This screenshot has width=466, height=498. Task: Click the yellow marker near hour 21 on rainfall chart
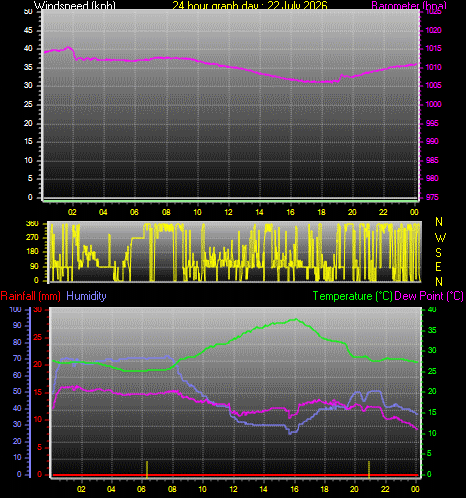click(369, 469)
